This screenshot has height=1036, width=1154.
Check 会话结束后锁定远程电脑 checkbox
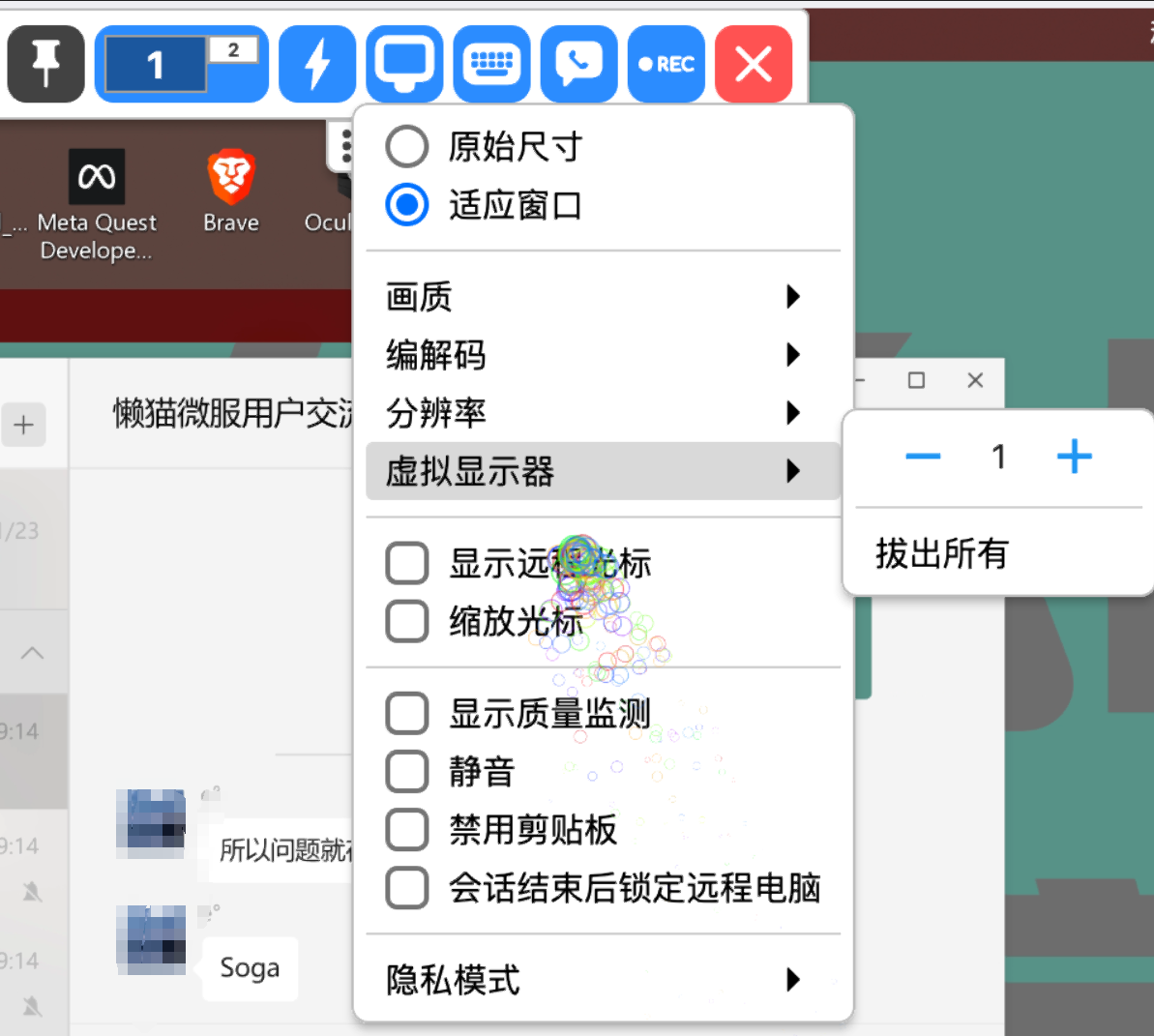pyautogui.click(x=407, y=888)
